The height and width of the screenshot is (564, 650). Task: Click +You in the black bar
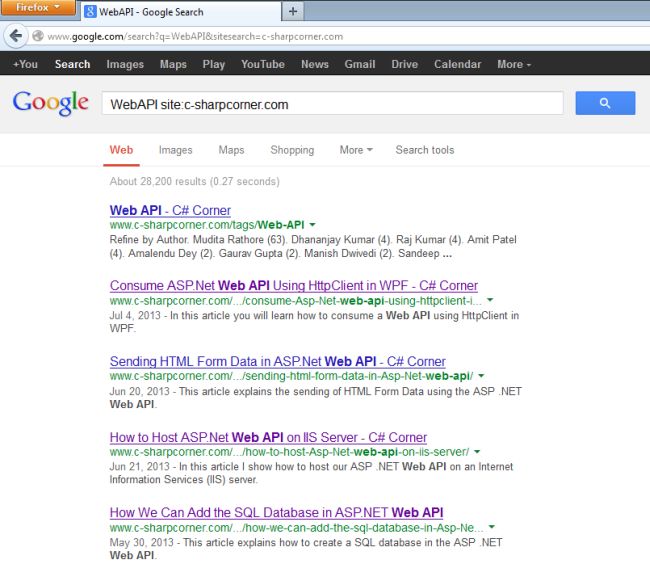coord(25,64)
